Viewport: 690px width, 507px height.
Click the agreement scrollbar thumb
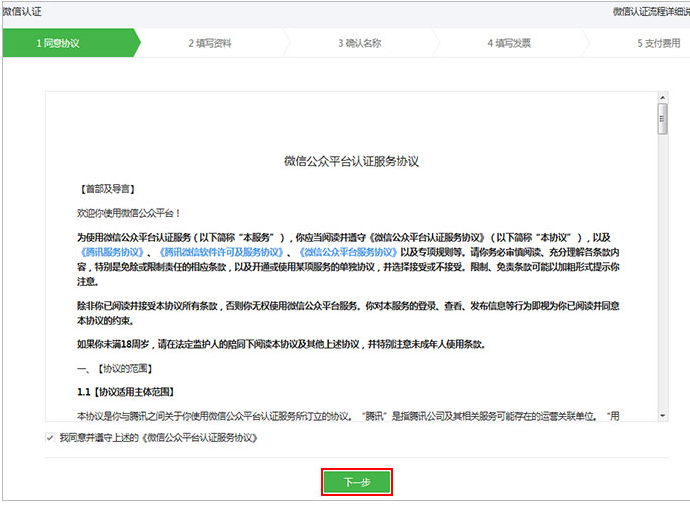click(x=663, y=119)
